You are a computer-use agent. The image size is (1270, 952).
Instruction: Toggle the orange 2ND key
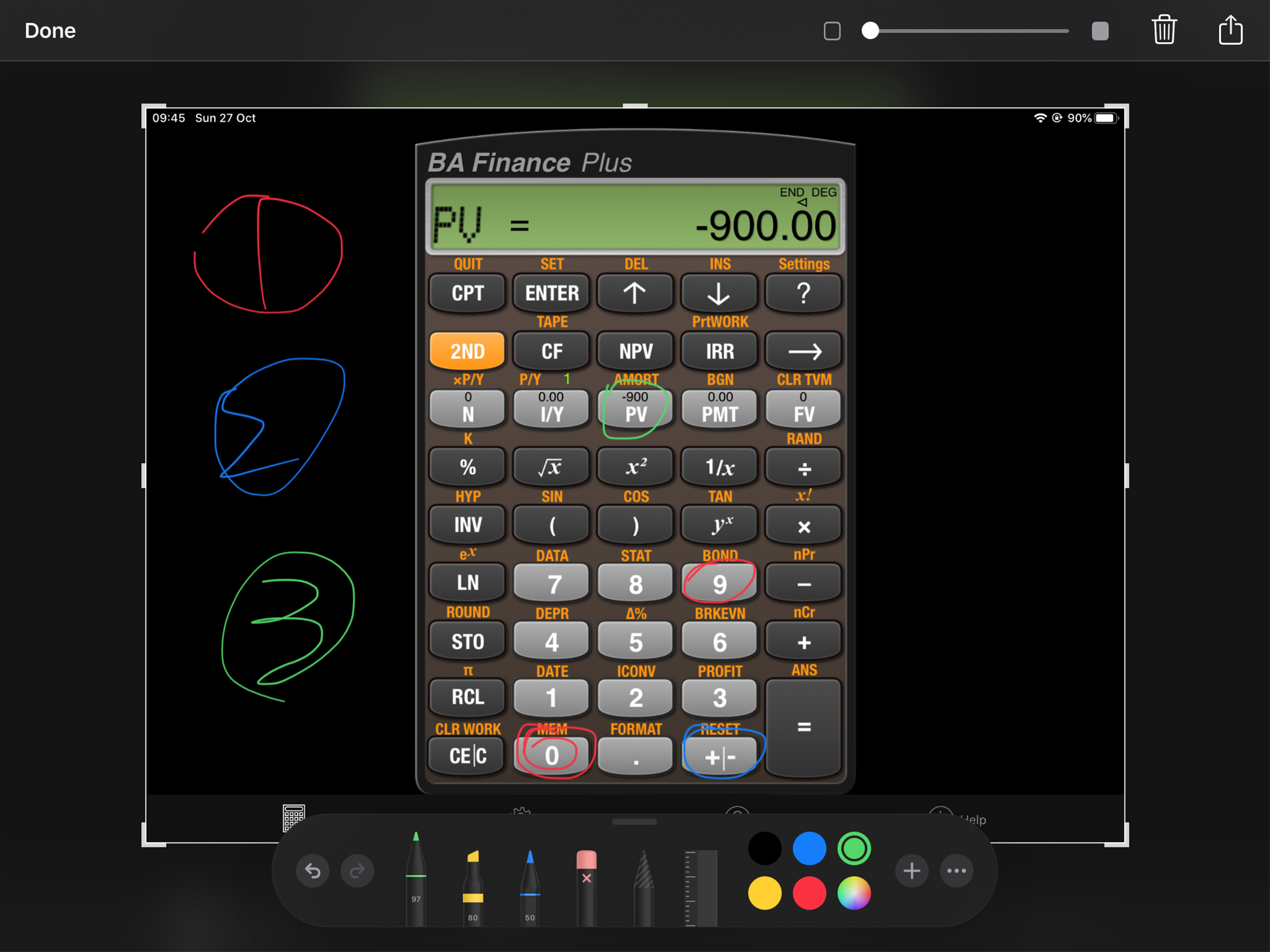467,351
